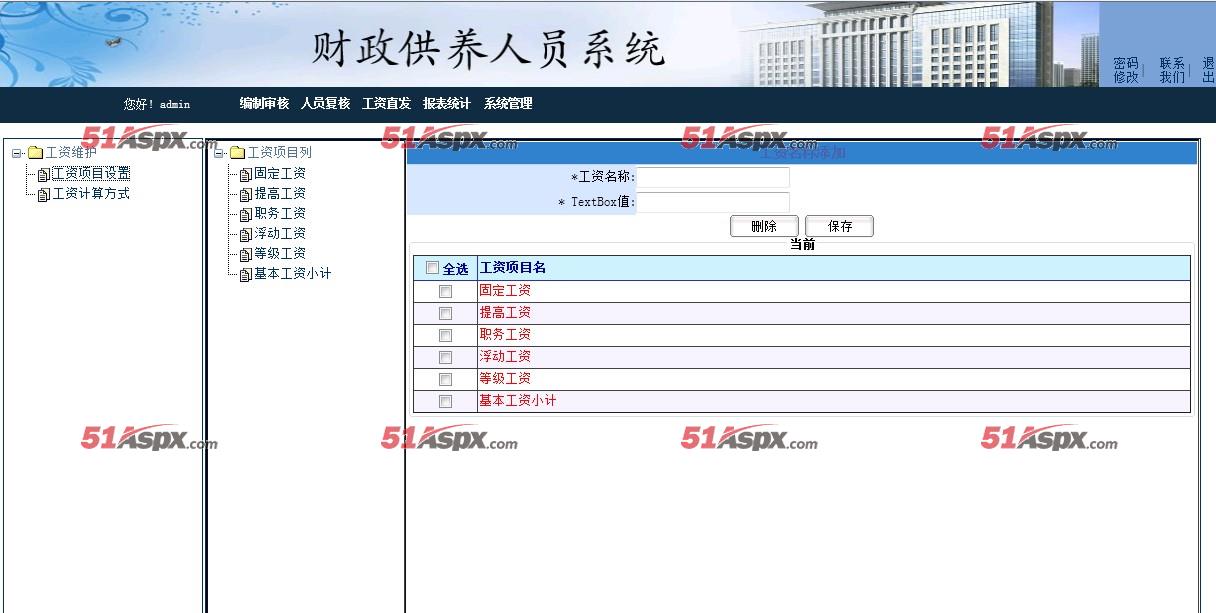Click 基本工资小计 in the table
This screenshot has width=1216, height=613.
pyautogui.click(x=518, y=401)
